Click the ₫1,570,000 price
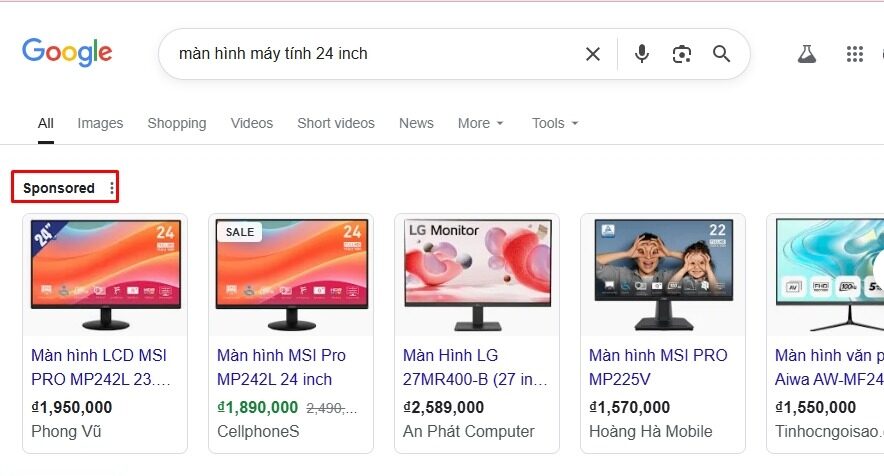This screenshot has height=476, width=884. tap(629, 407)
